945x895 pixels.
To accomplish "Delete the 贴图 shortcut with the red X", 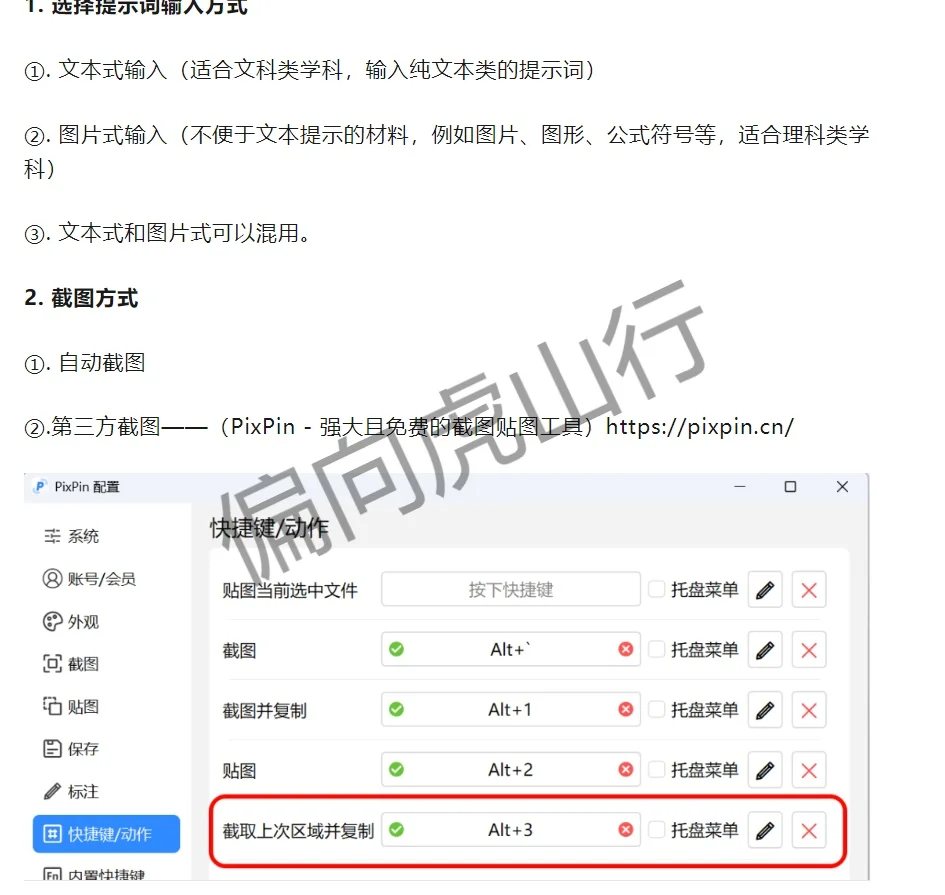I will pyautogui.click(x=808, y=770).
